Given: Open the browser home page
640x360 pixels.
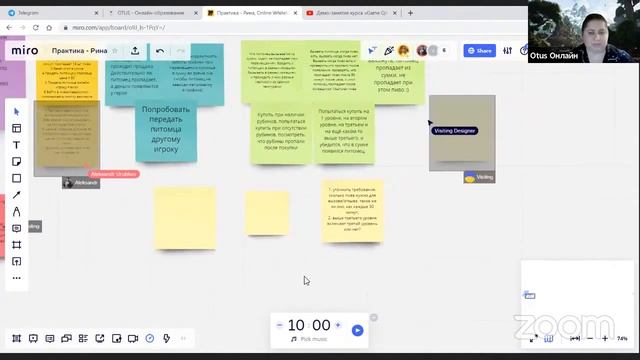Looking at the screenshot, I should click(49, 28).
